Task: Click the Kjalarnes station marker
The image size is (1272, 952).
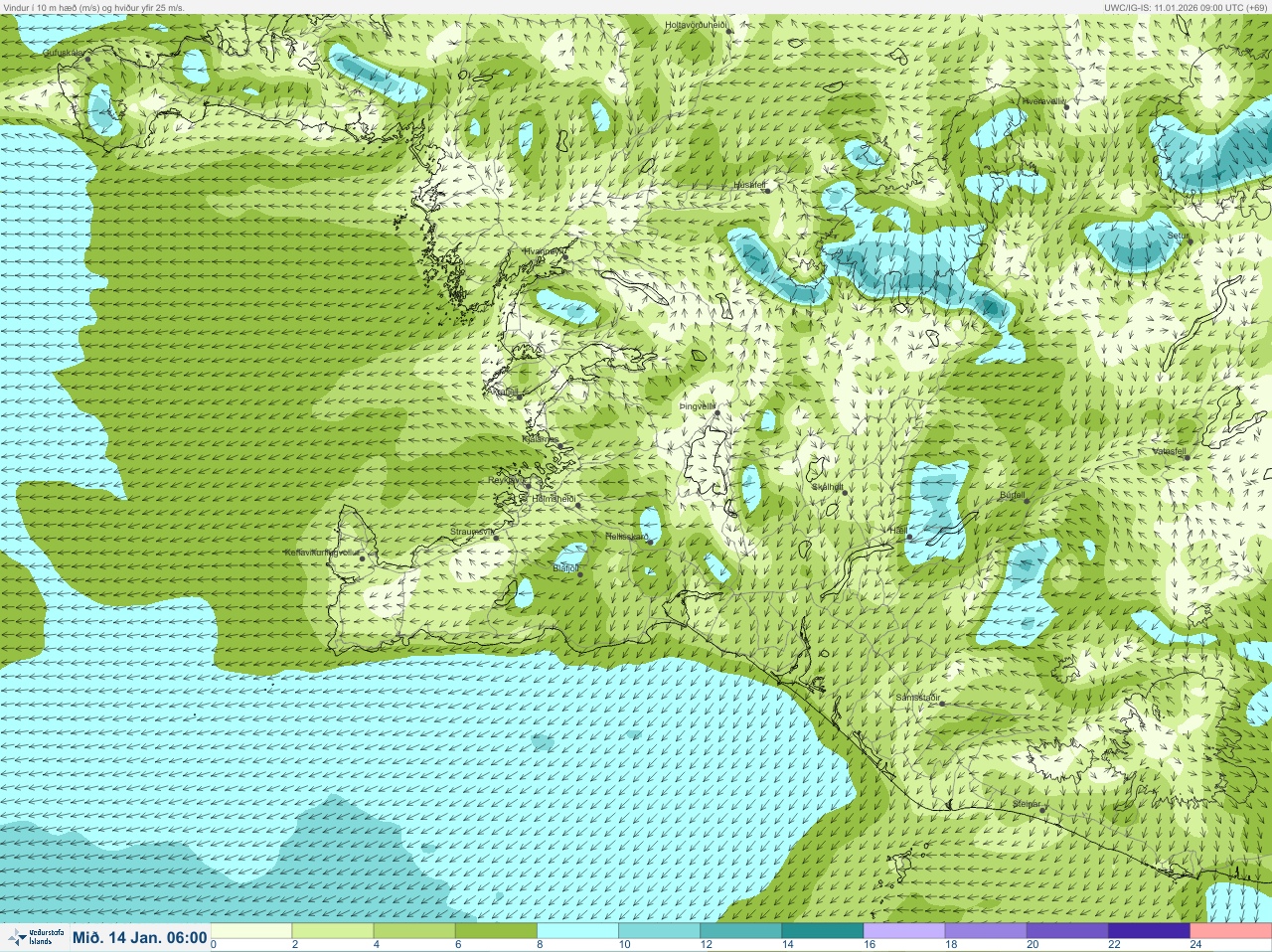Action: pos(561,445)
